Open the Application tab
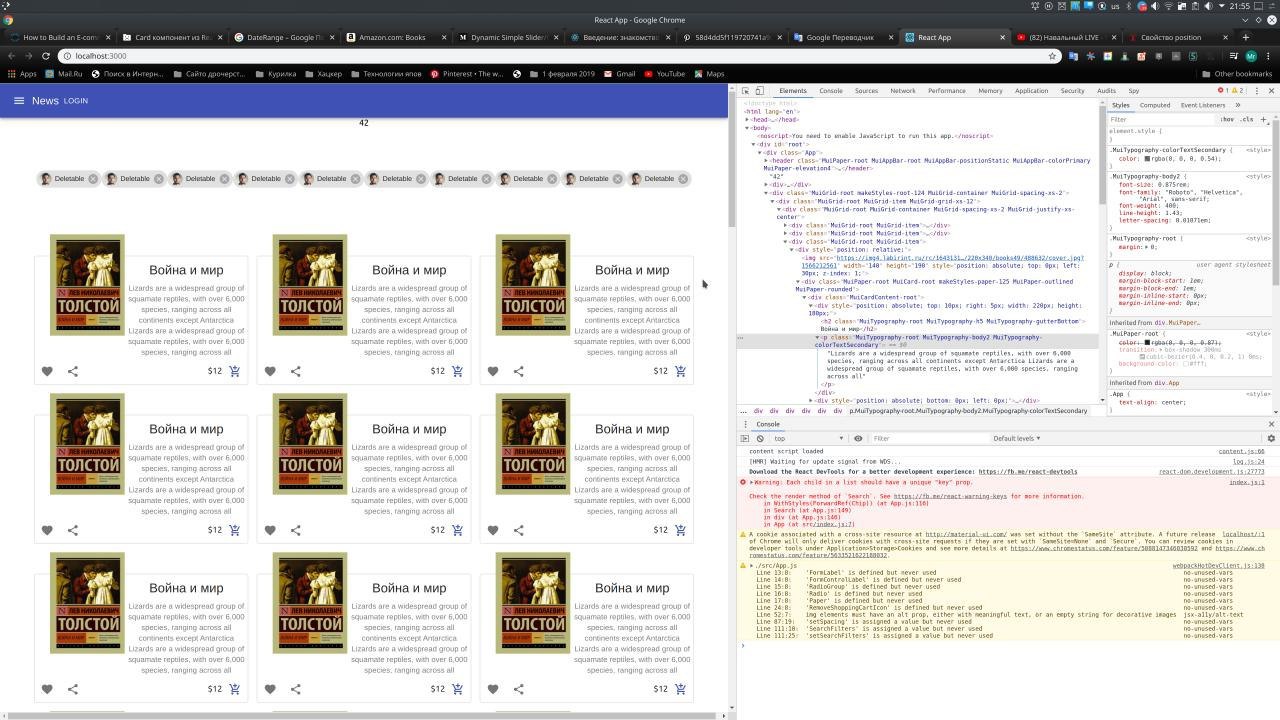The image size is (1280, 720). point(1031,91)
